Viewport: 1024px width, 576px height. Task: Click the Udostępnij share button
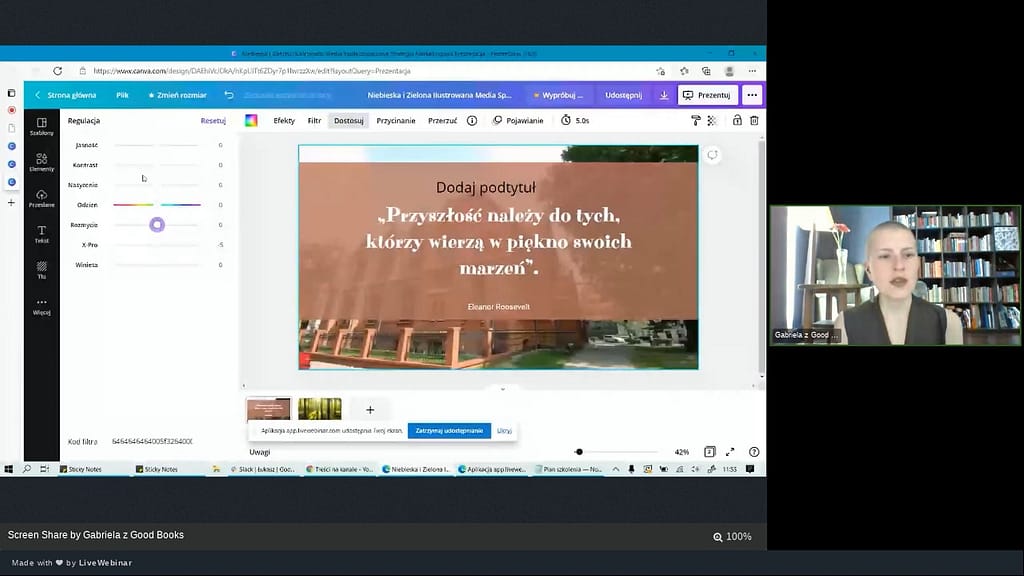coord(623,95)
